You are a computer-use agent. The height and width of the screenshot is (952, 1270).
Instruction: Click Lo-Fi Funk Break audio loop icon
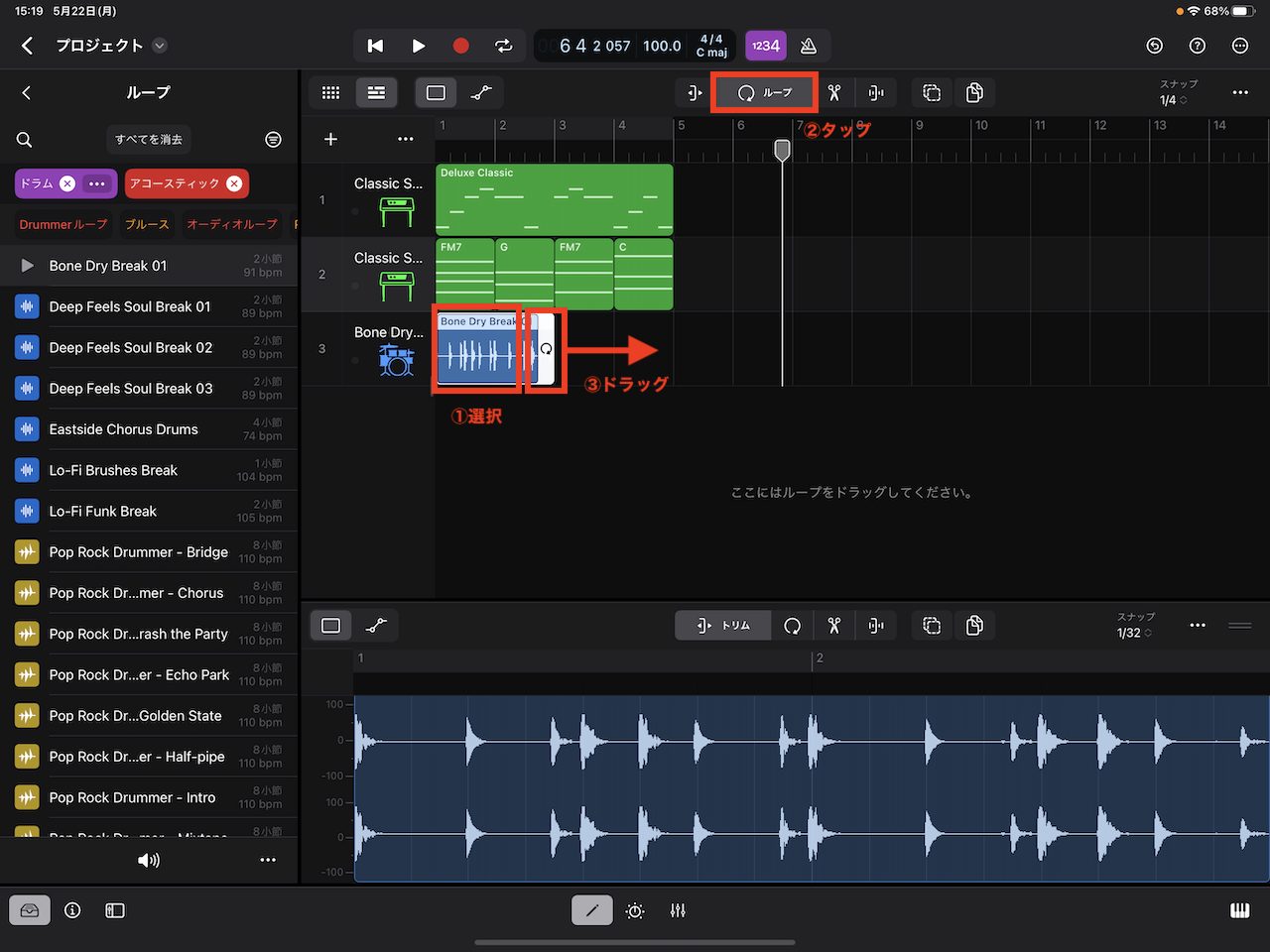[x=27, y=512]
